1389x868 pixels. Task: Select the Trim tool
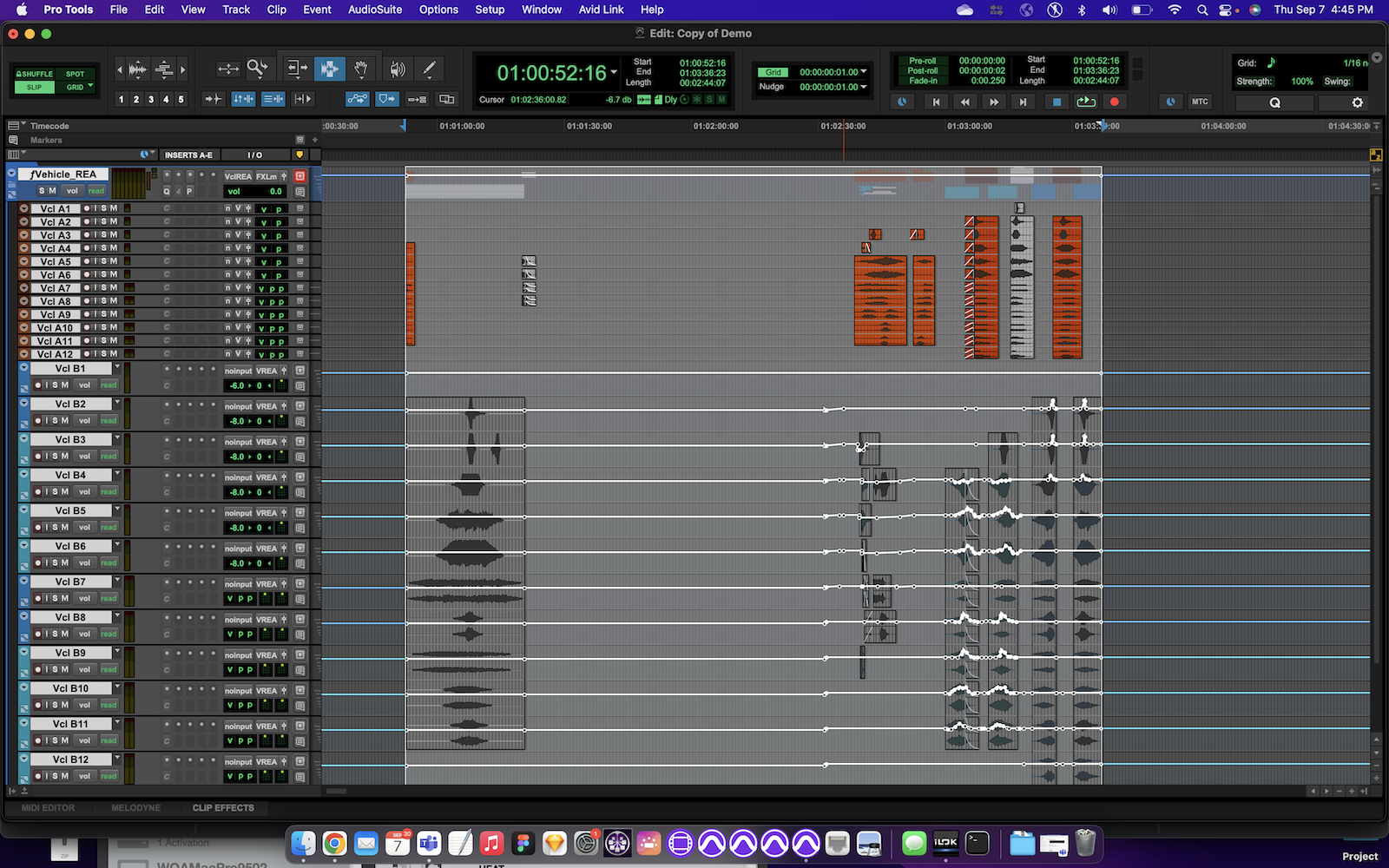[297, 68]
